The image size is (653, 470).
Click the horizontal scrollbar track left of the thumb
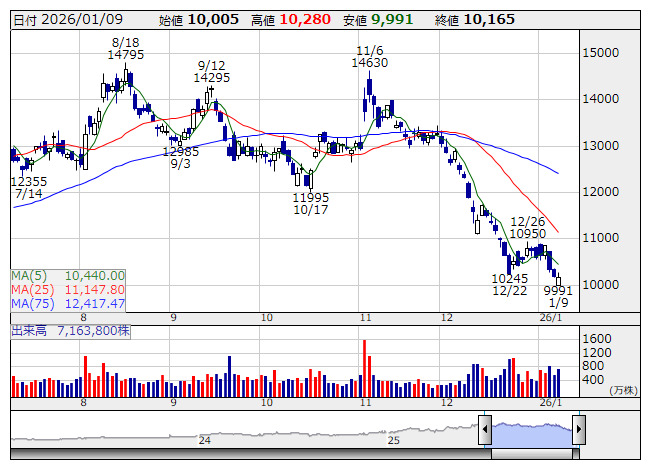251,454
